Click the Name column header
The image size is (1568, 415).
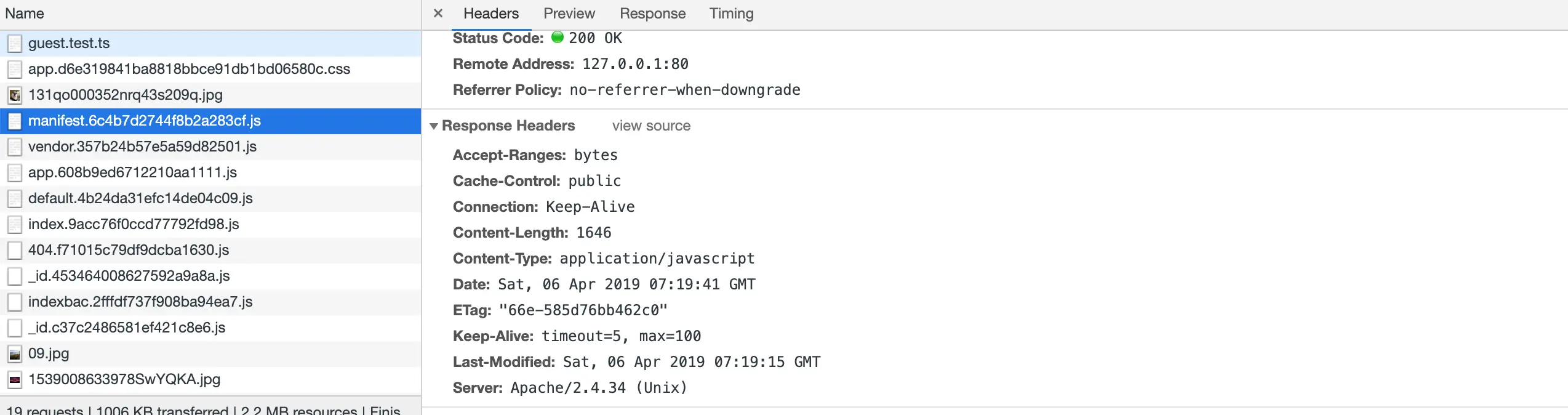[25, 14]
